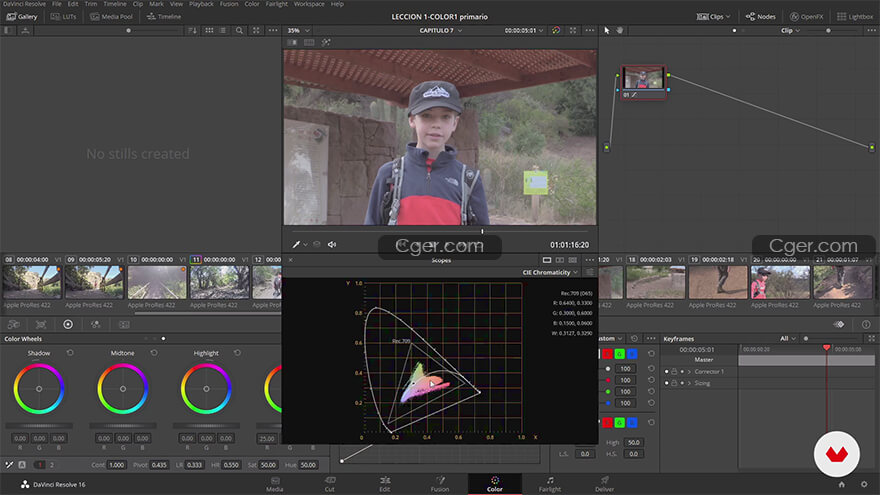
Task: Select the node graph hand pan tool
Action: pos(620,30)
